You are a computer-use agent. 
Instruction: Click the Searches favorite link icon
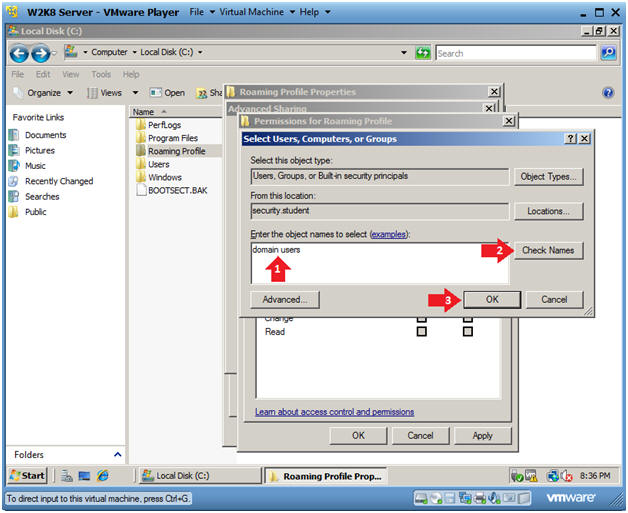click(13, 196)
